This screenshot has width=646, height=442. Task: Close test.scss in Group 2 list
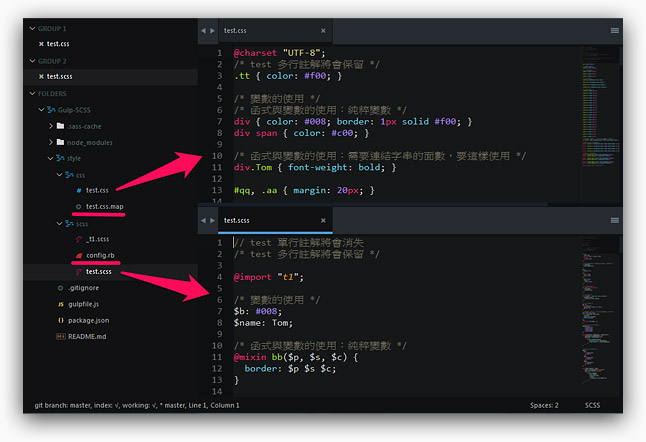pos(41,76)
